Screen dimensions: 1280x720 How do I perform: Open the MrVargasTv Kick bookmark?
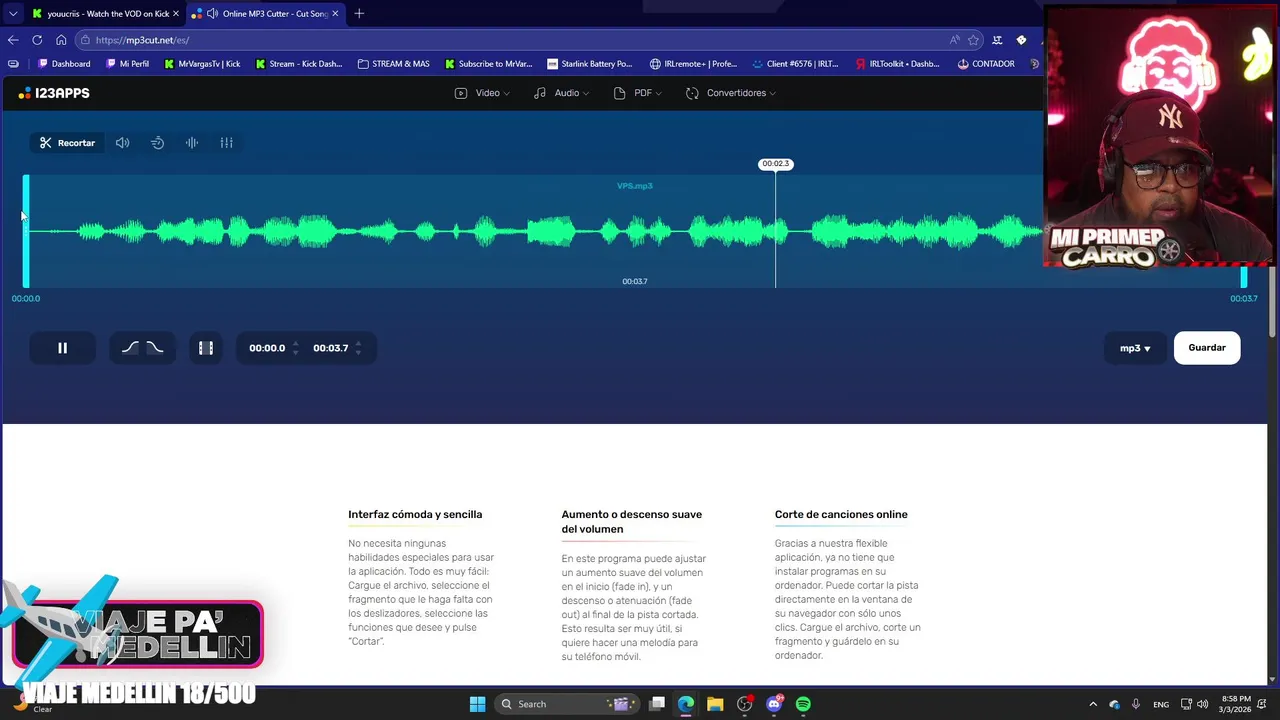point(202,64)
